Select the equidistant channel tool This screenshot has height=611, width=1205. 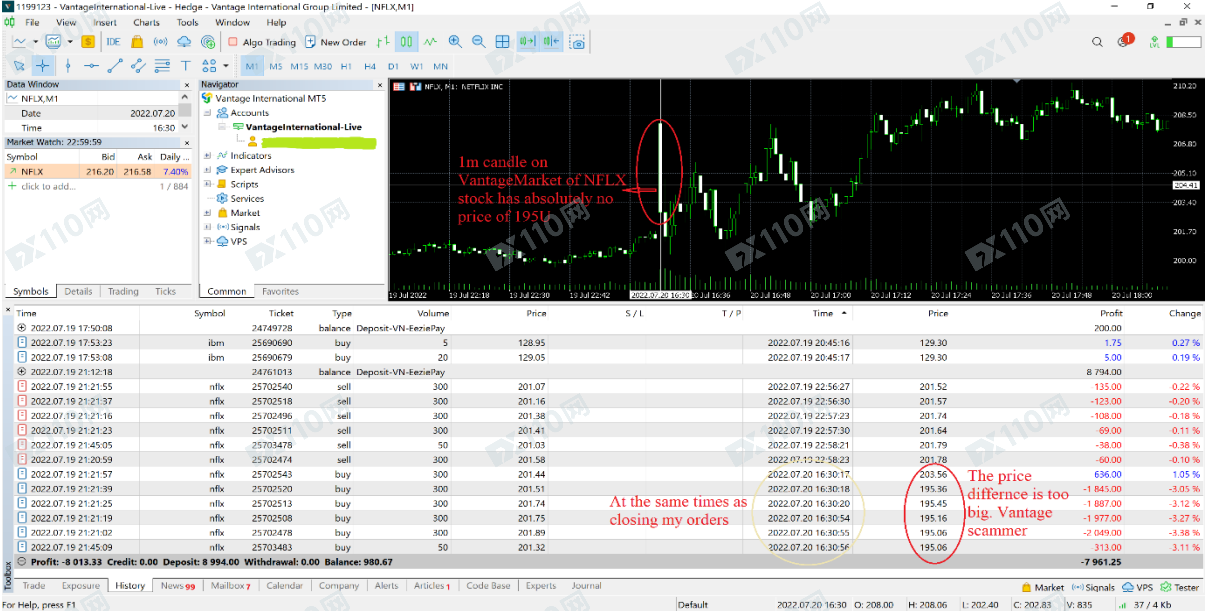click(x=138, y=66)
